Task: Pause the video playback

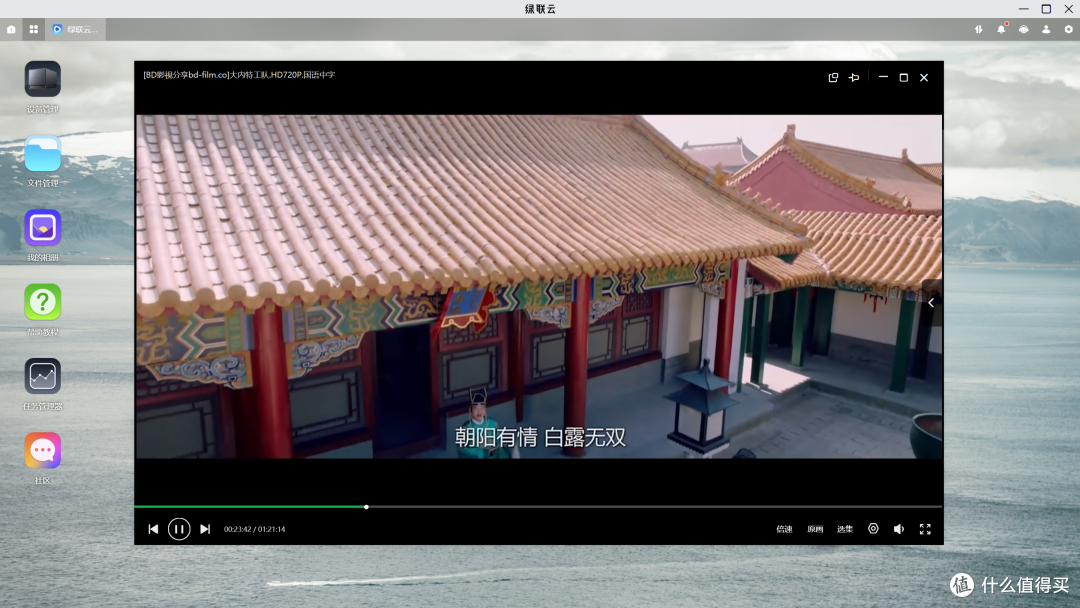Action: click(179, 529)
